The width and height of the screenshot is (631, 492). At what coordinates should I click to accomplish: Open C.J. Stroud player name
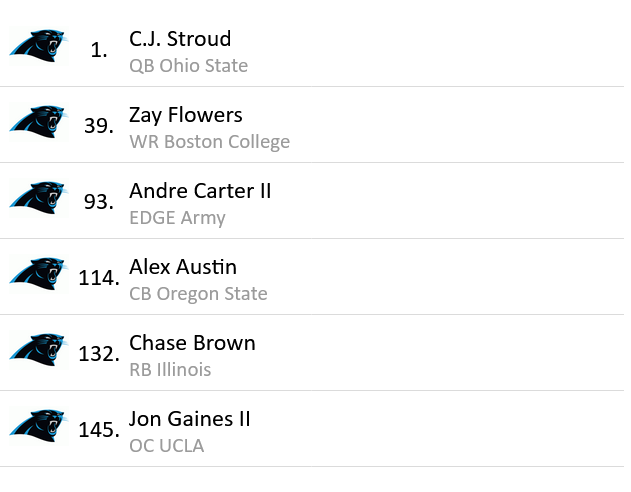[x=180, y=39]
